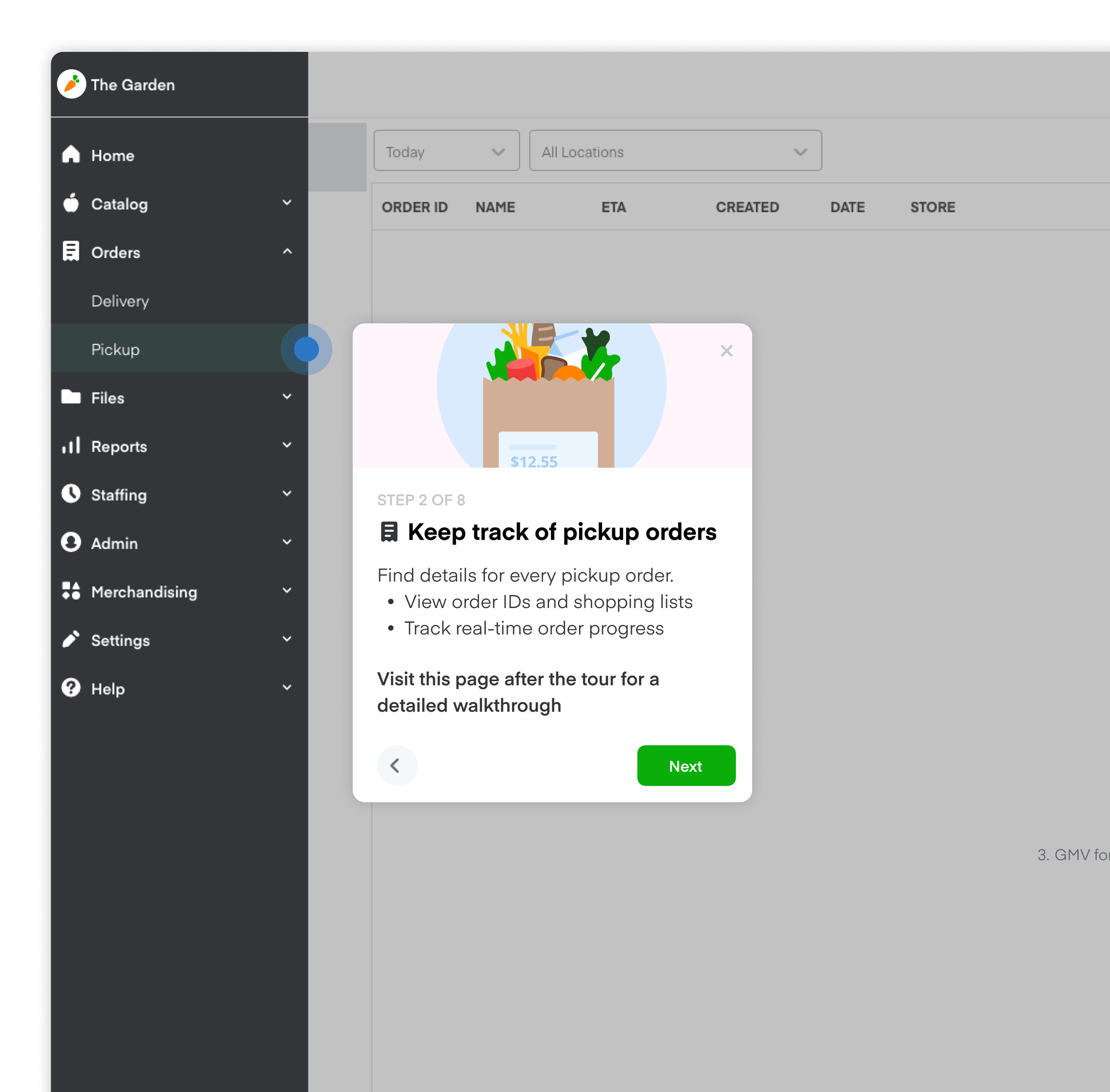Viewport: 1110px width, 1092px height.
Task: Click the Reports bar chart icon
Action: point(71,445)
